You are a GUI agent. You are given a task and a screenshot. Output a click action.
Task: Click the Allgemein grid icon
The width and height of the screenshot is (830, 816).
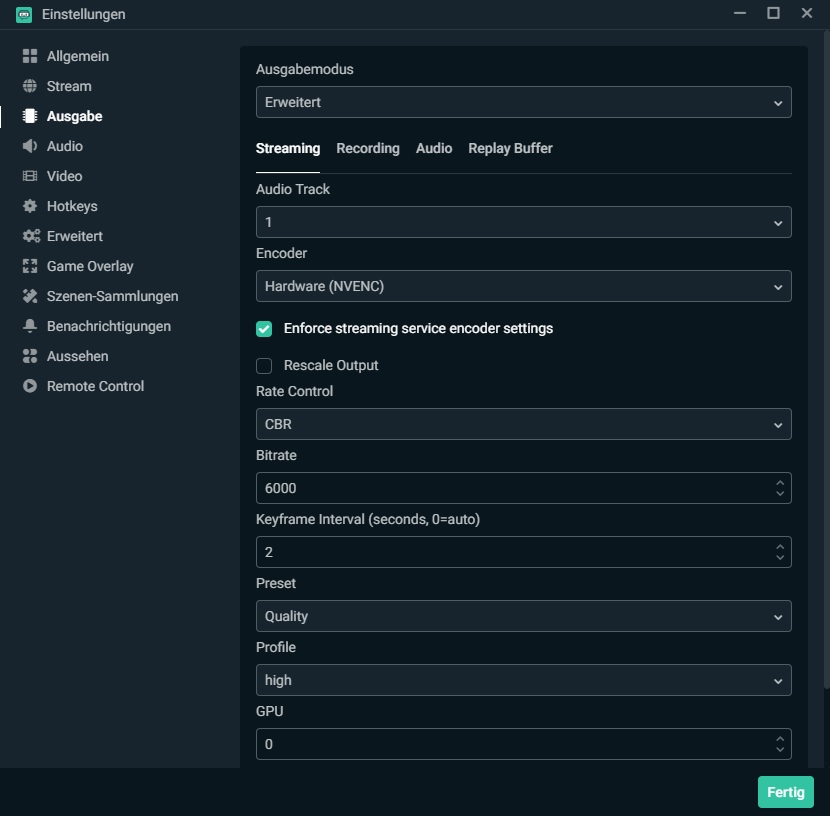point(30,56)
